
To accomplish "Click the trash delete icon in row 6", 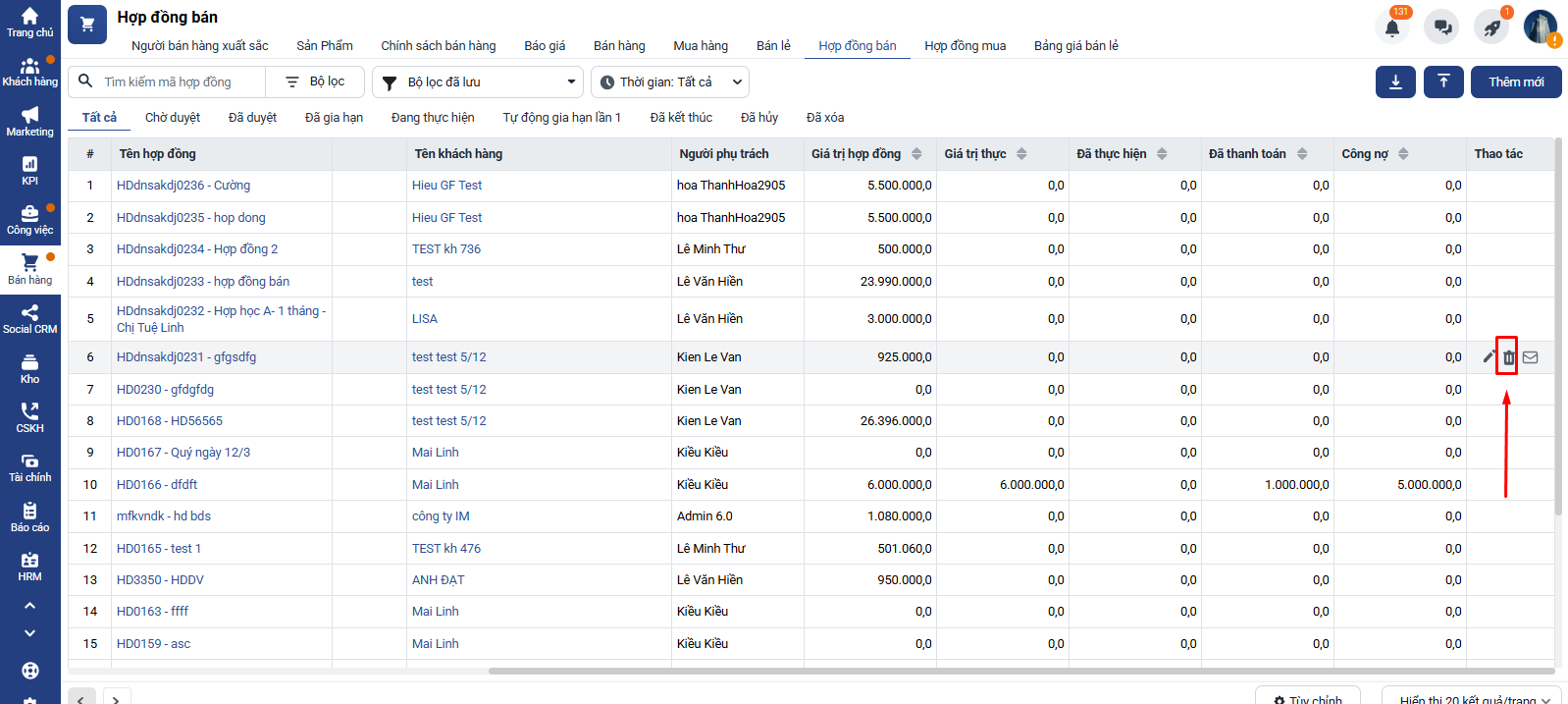I will click(x=1508, y=357).
